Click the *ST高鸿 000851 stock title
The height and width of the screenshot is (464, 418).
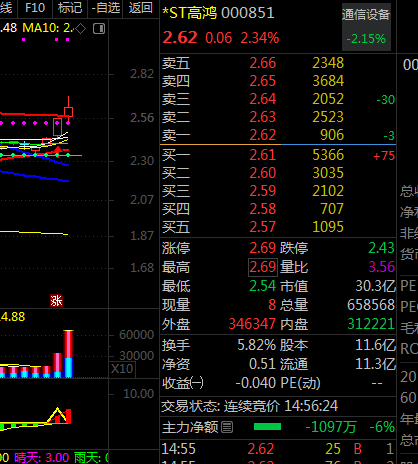[x=218, y=13]
